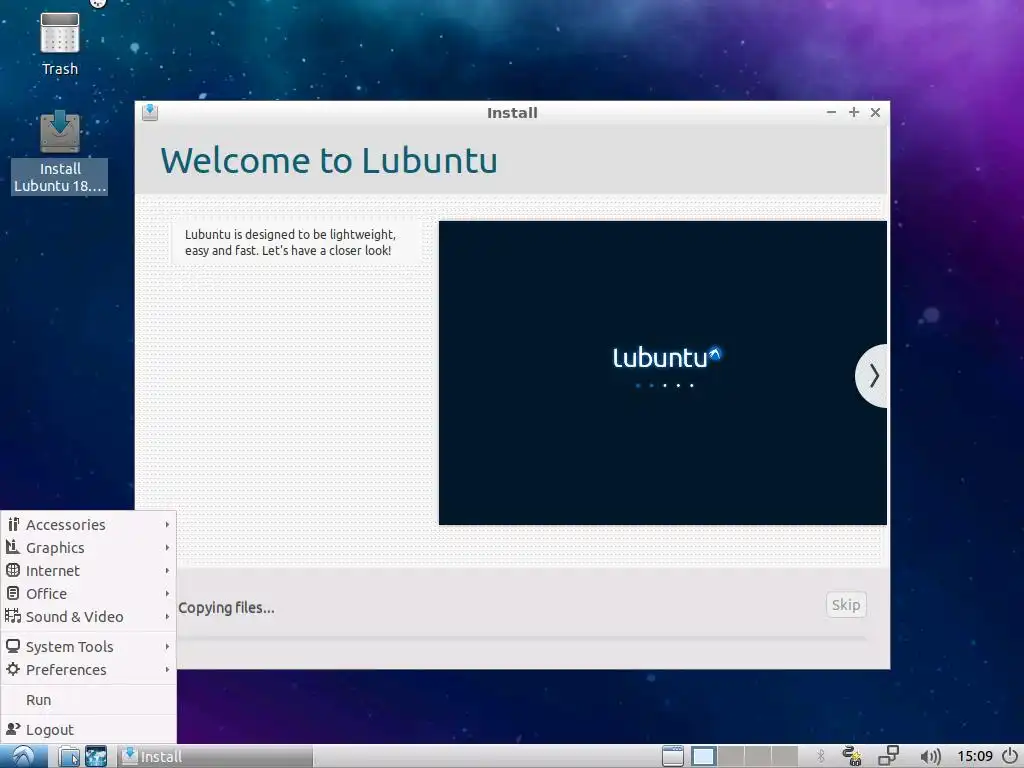Open the System Tools menu category
This screenshot has height=768, width=1024.
pyautogui.click(x=89, y=647)
